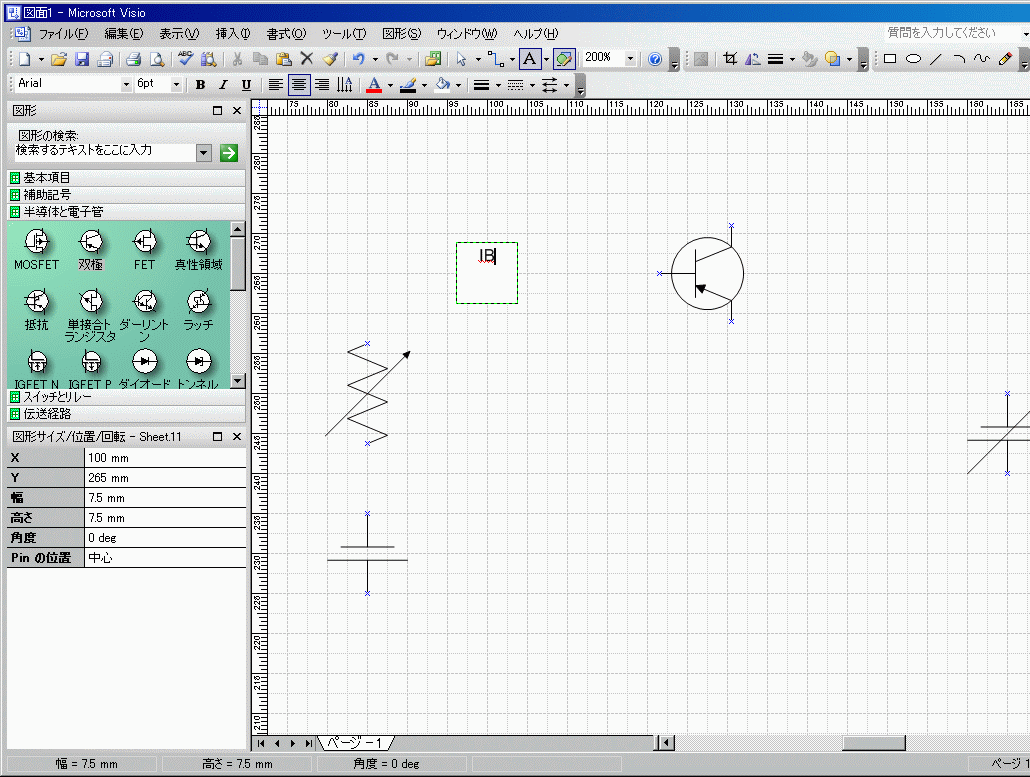Open the zoom level dropdown
The width and height of the screenshot is (1030, 777).
[630, 59]
